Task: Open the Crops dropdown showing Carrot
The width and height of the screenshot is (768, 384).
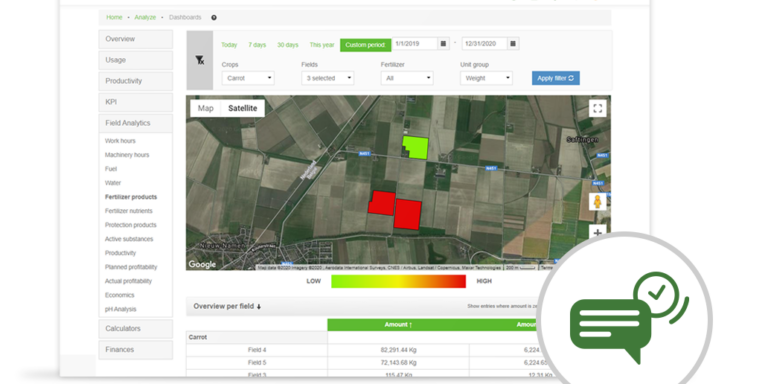Action: (x=248, y=78)
